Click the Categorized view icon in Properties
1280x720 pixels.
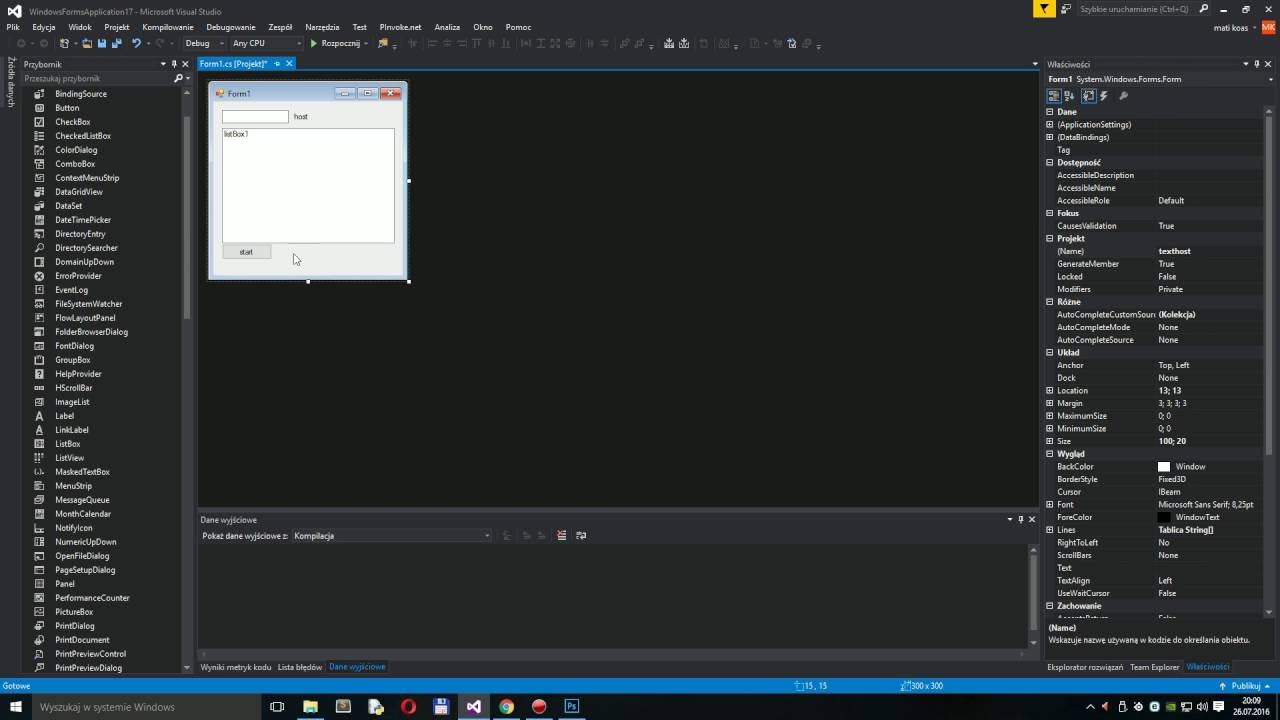click(1054, 96)
